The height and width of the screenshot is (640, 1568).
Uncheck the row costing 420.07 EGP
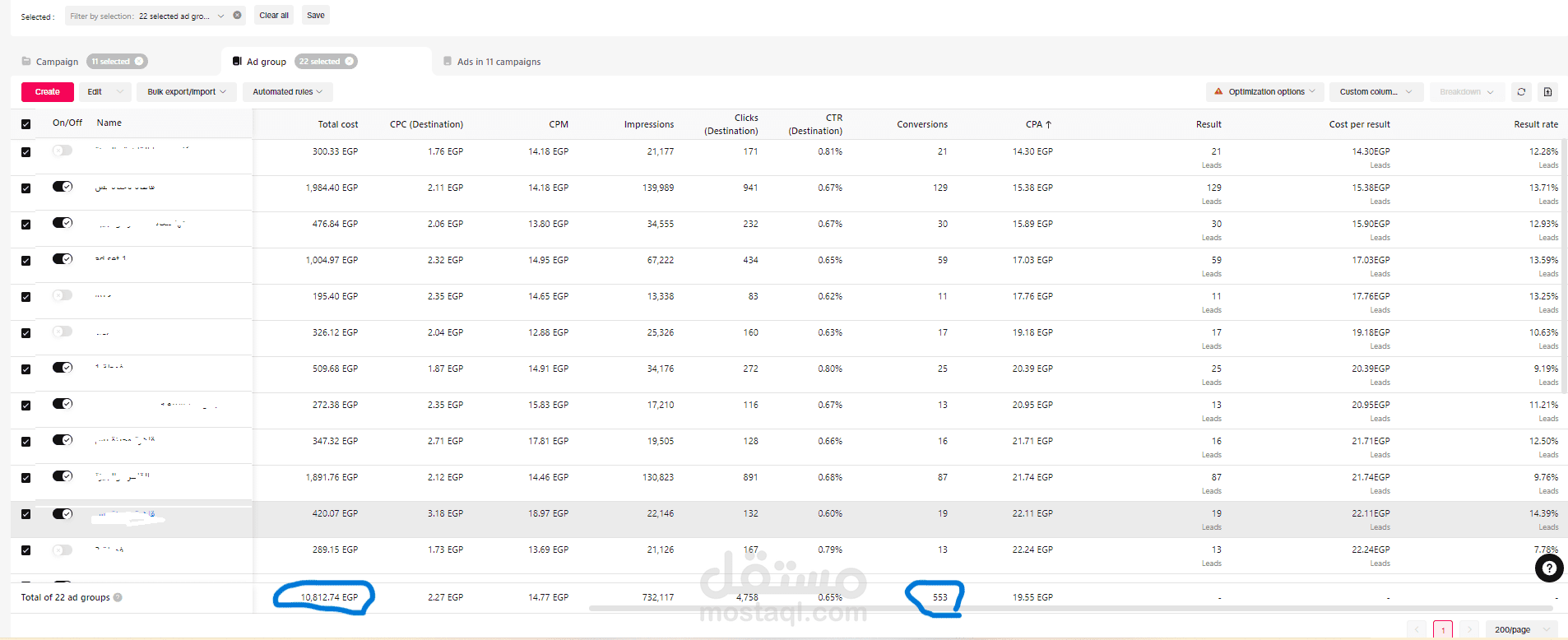[x=26, y=514]
